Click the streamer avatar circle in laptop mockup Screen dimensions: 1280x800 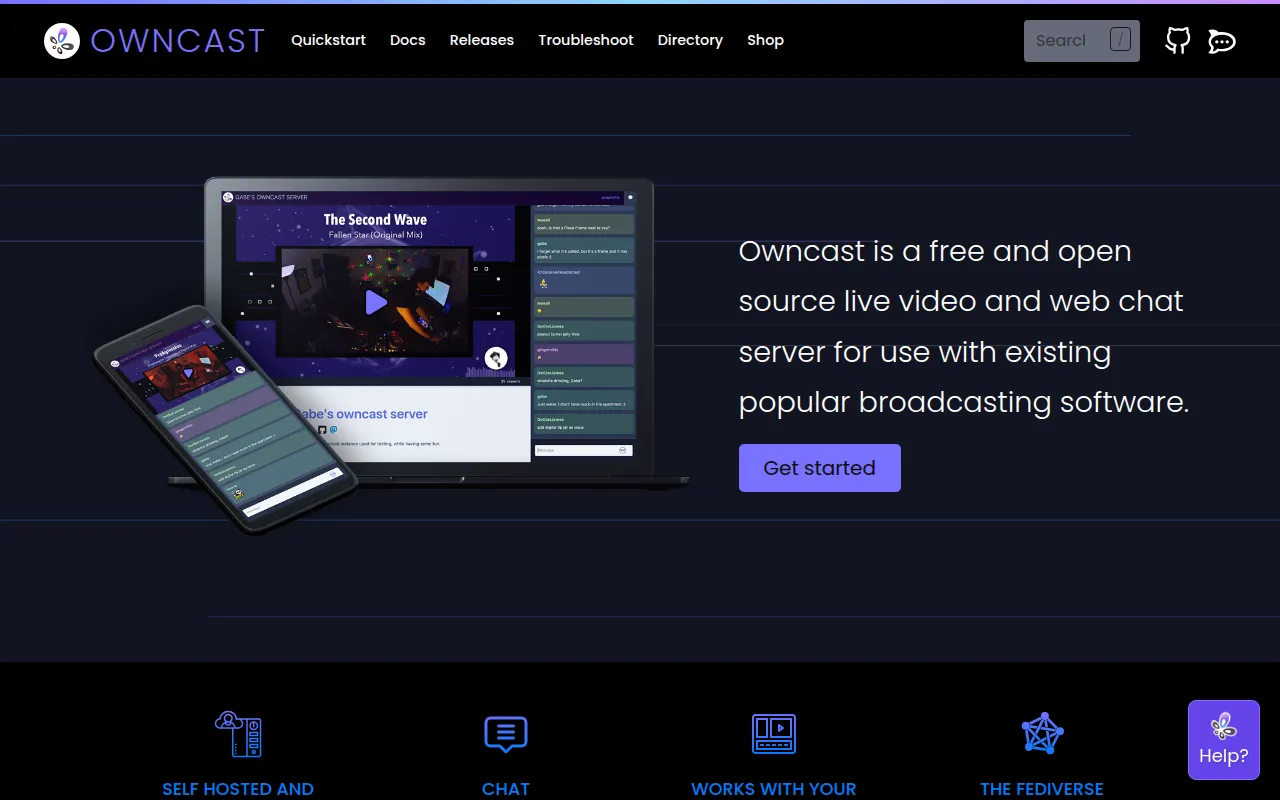496,358
